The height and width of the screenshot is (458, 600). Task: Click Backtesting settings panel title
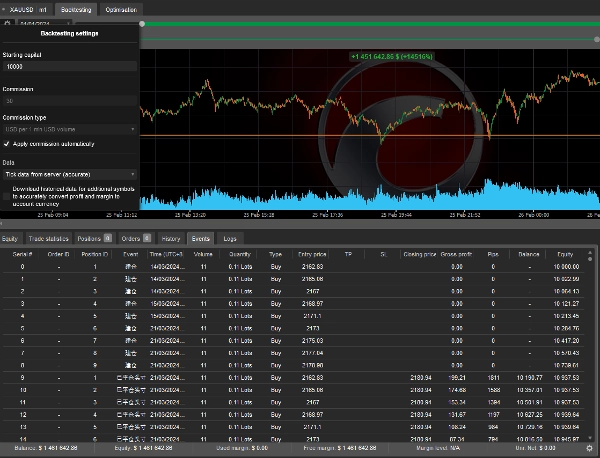coord(69,34)
